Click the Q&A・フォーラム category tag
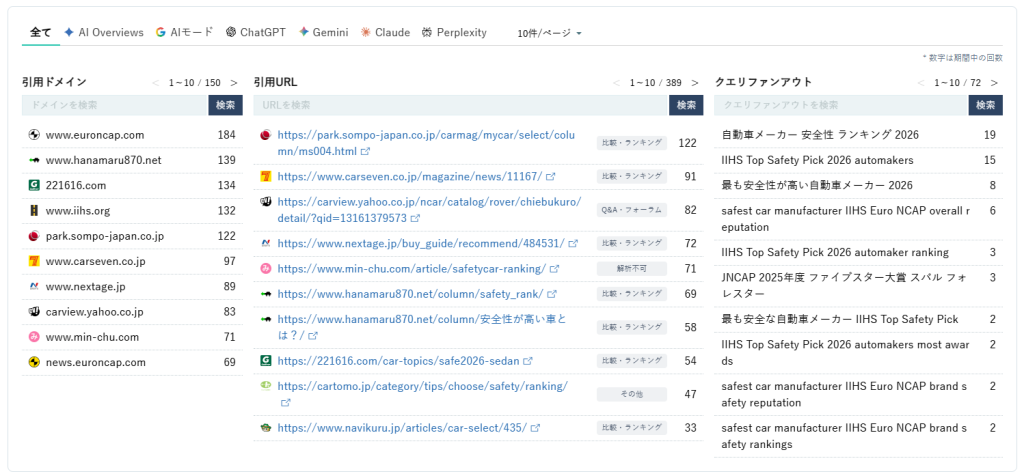1024x476 pixels. coord(632,210)
